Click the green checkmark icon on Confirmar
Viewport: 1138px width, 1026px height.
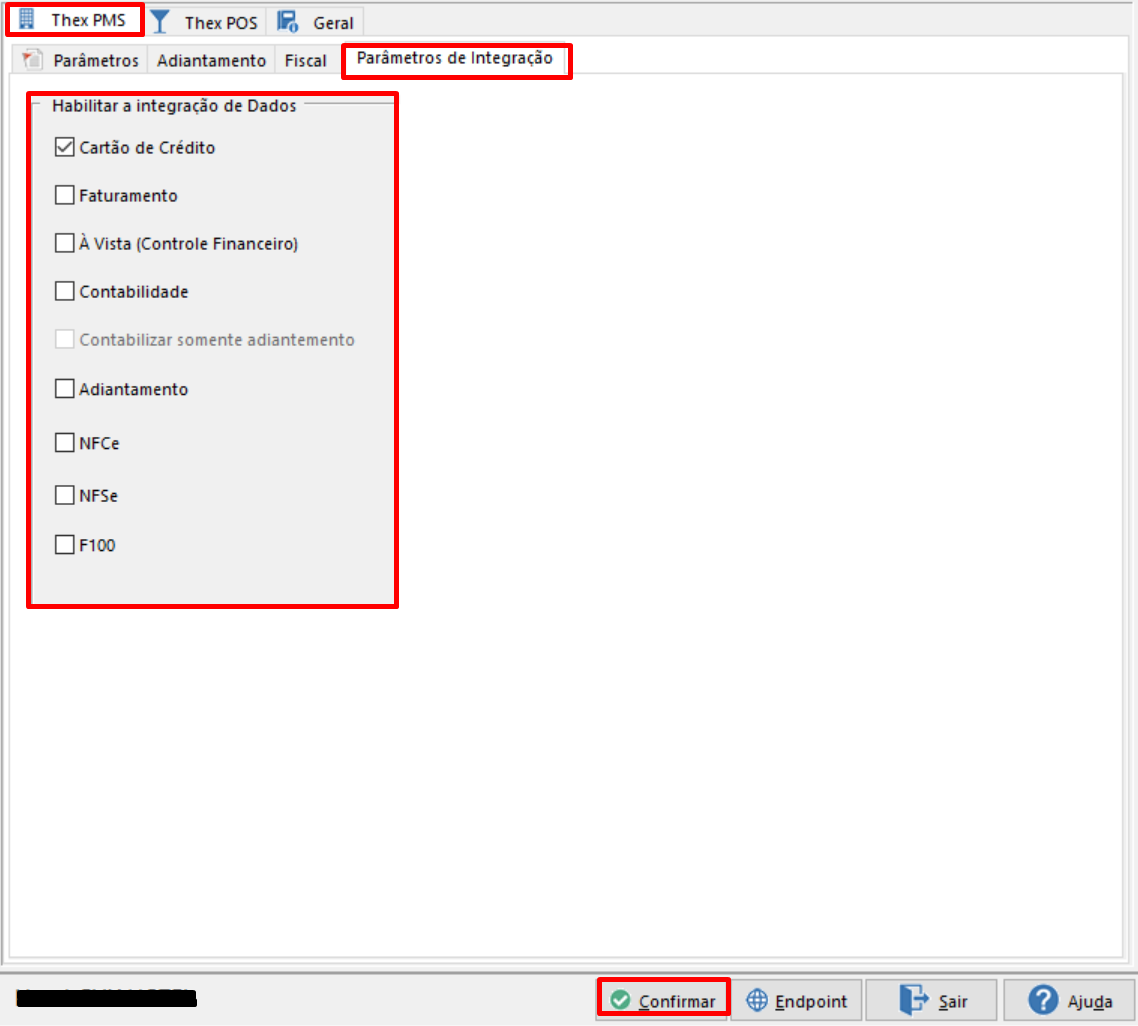[620, 1001]
